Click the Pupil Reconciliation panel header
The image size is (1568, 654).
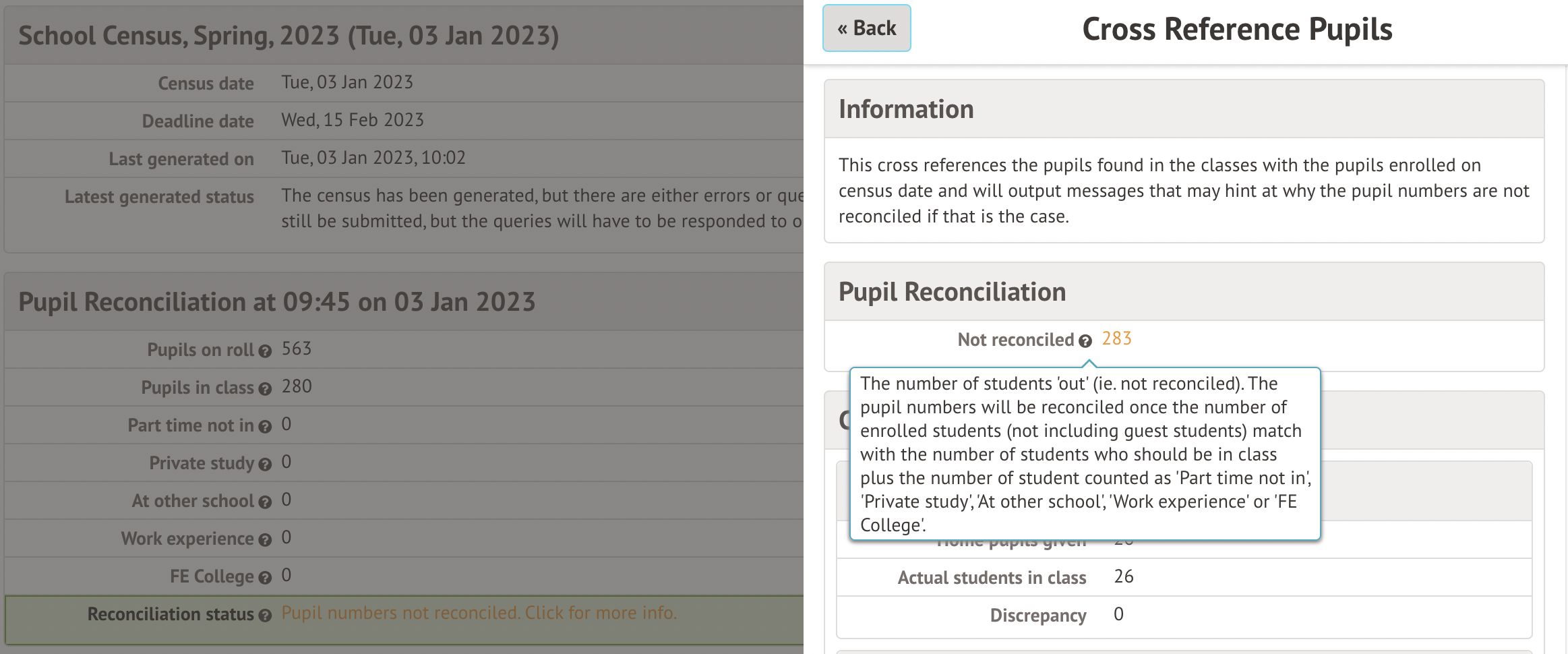(952, 292)
